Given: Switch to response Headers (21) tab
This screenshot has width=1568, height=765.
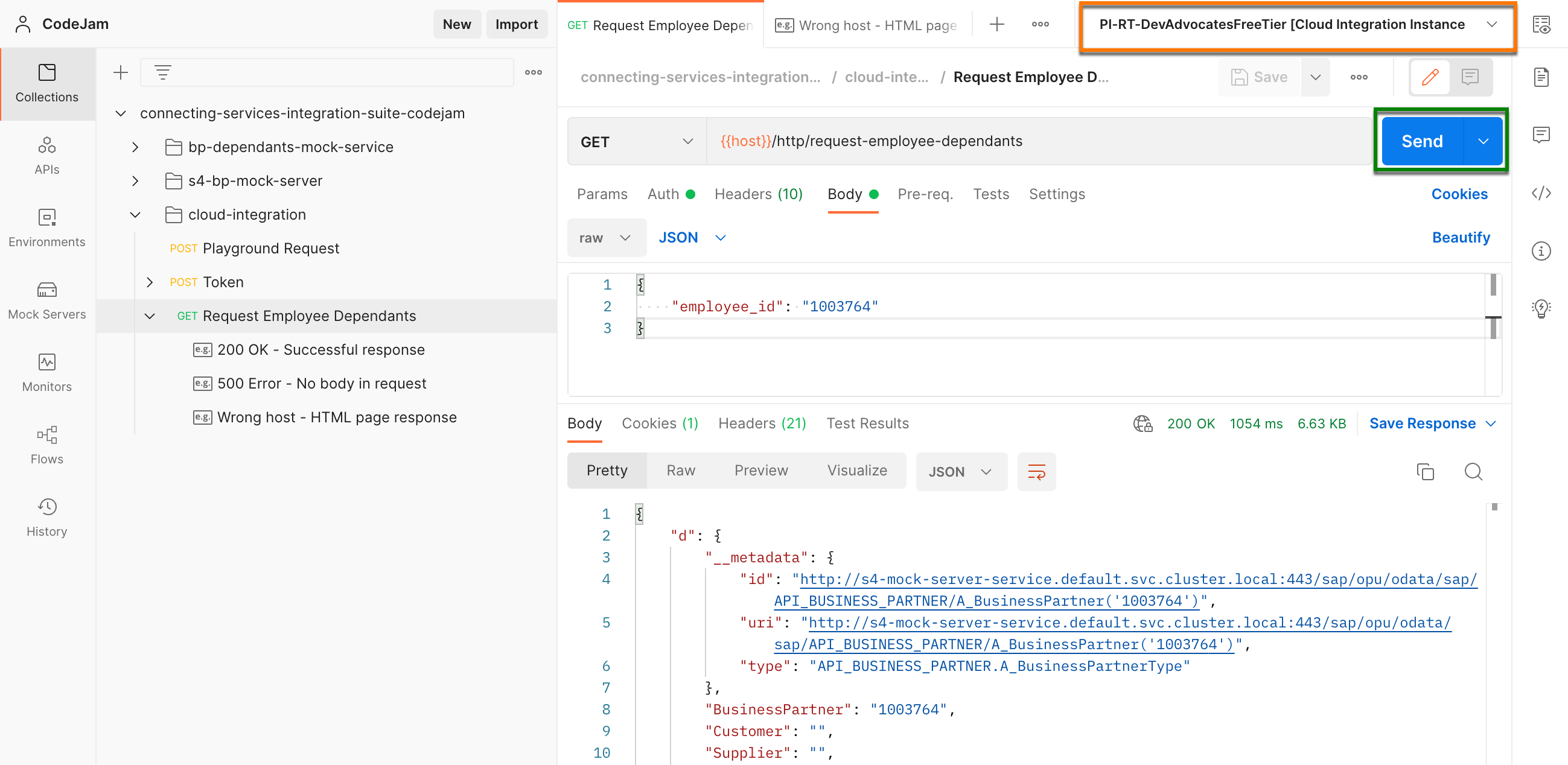Looking at the screenshot, I should point(762,423).
